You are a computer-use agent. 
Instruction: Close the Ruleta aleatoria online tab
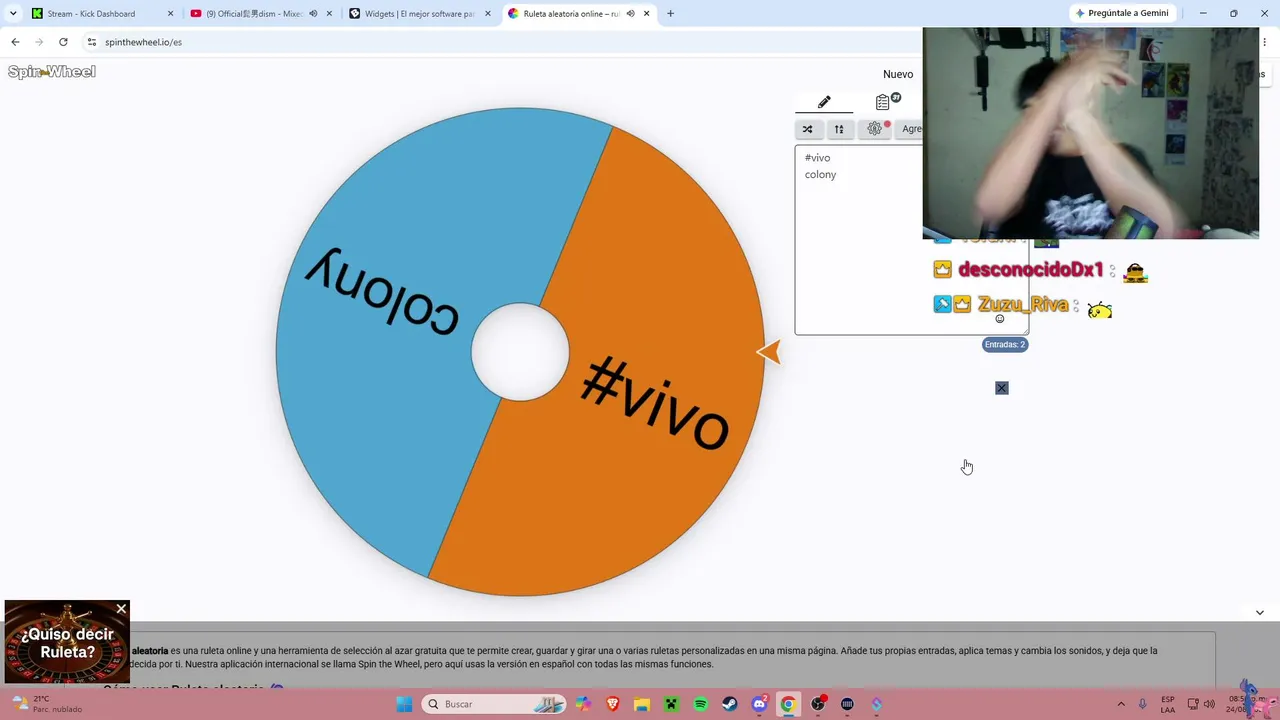pyautogui.click(x=647, y=14)
